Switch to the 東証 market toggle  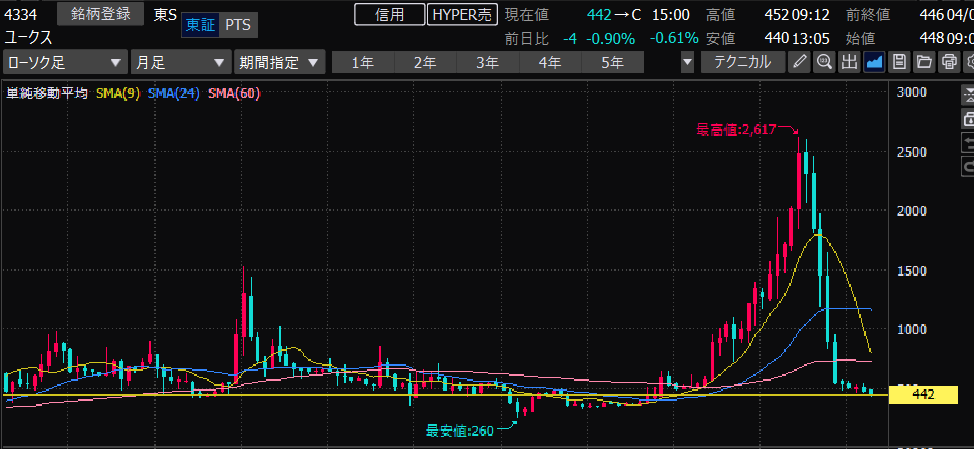tap(201, 25)
